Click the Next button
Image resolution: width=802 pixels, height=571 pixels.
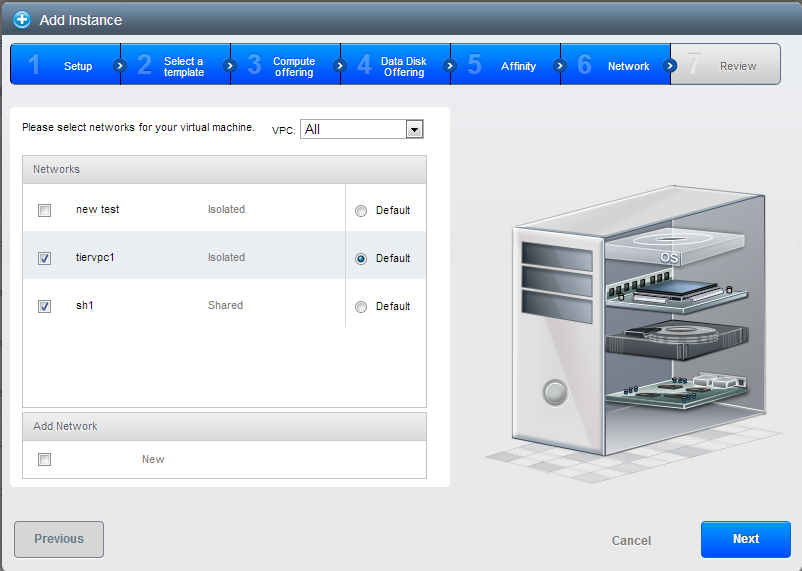[x=746, y=539]
